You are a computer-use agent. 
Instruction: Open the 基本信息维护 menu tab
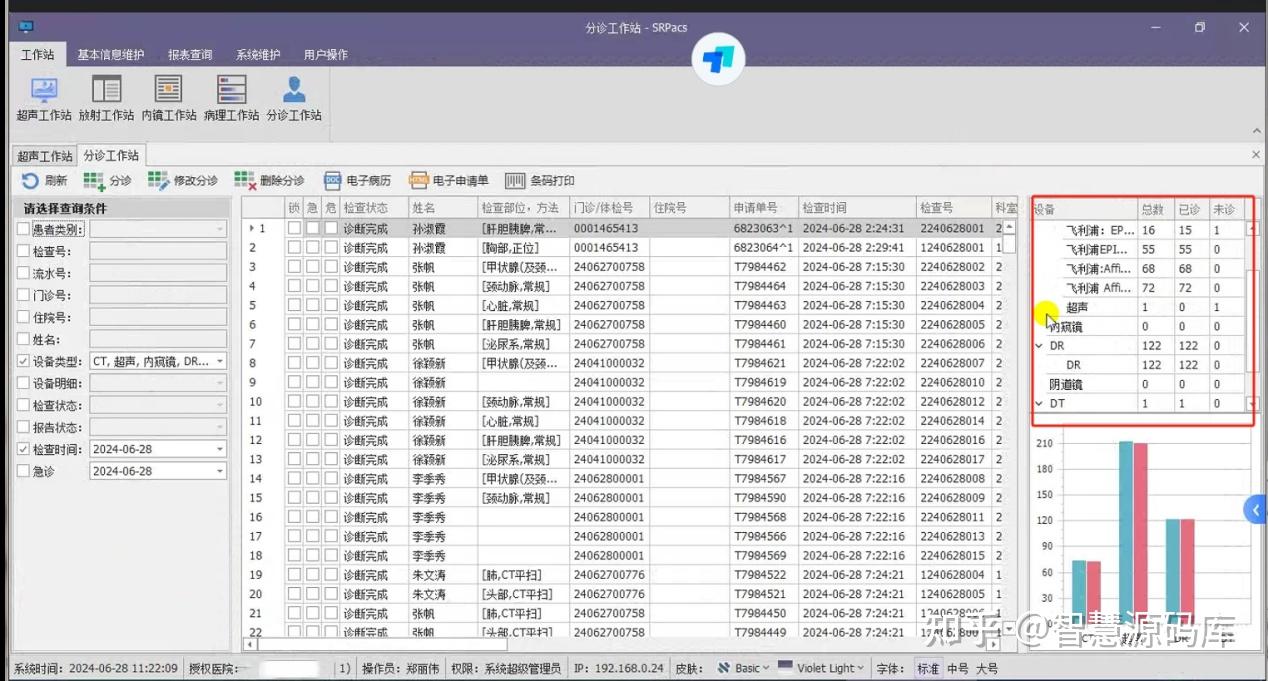111,55
